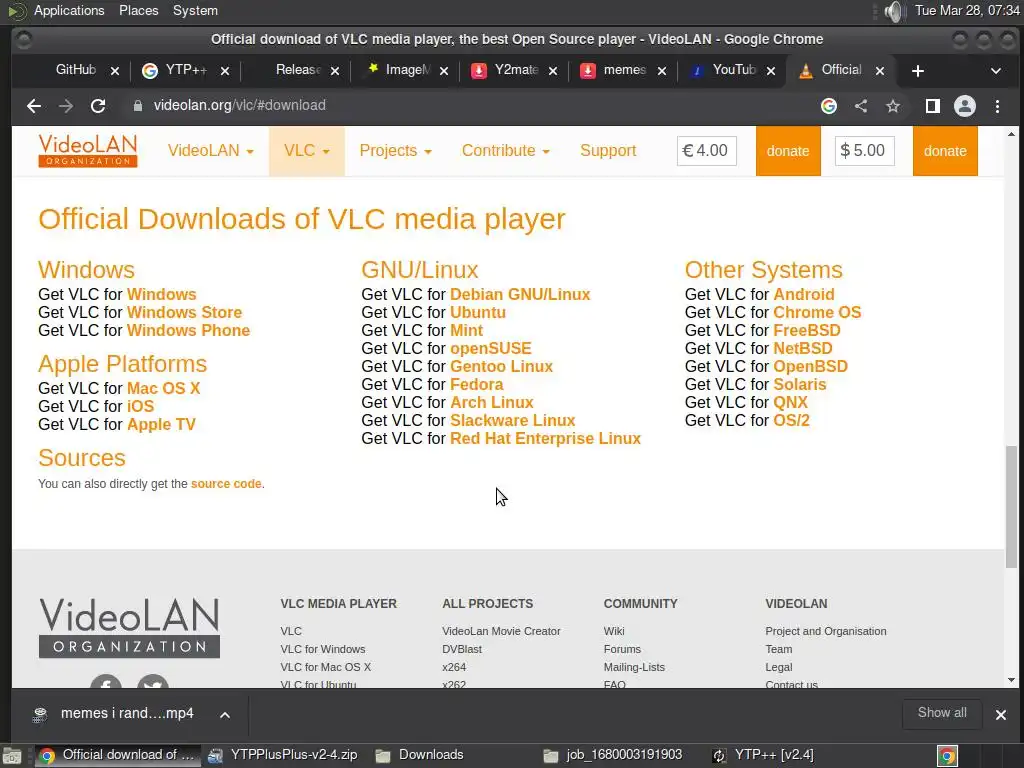Click the footer Facebook icon
The height and width of the screenshot is (768, 1024).
coord(106,681)
